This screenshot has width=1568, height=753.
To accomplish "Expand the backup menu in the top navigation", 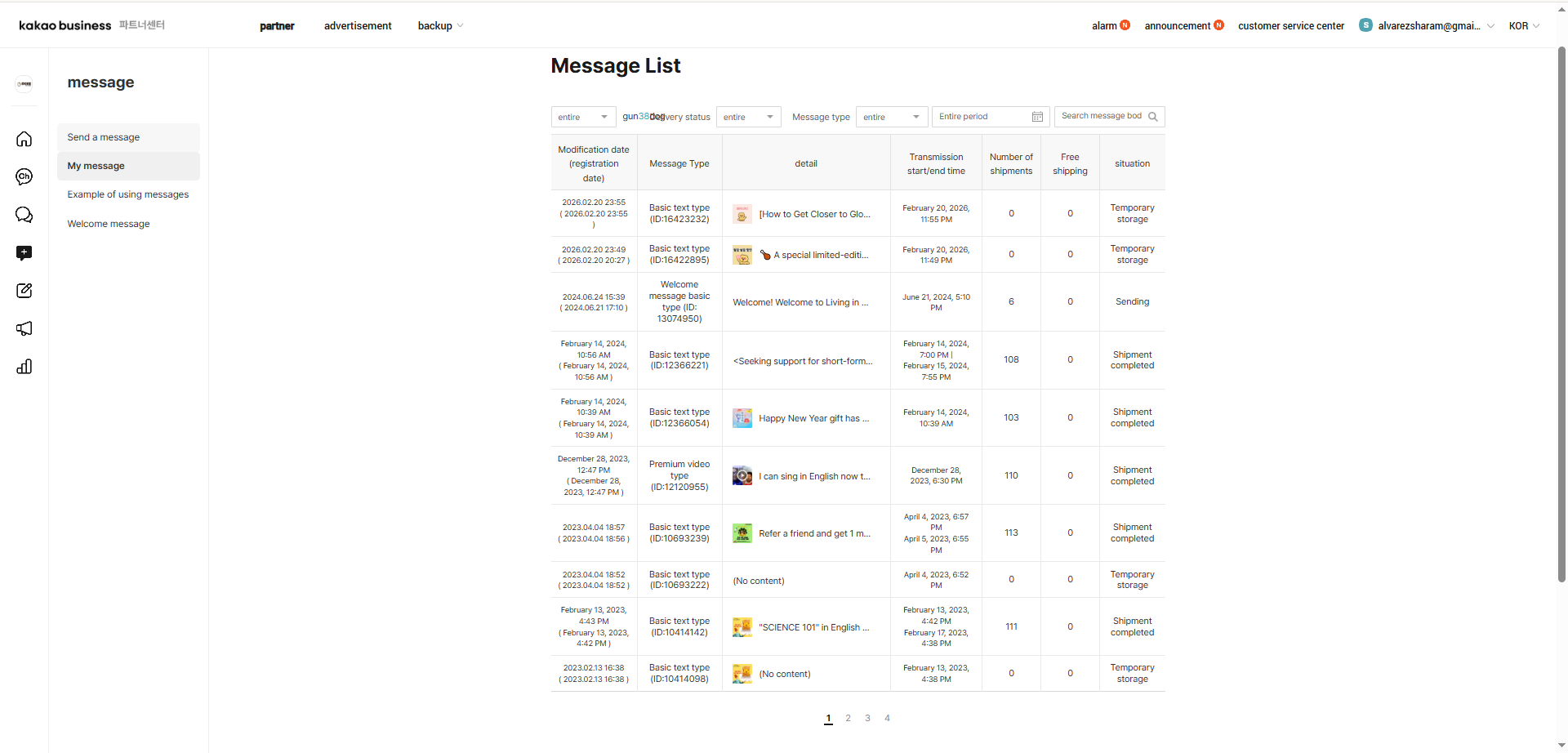I will 440,26.
